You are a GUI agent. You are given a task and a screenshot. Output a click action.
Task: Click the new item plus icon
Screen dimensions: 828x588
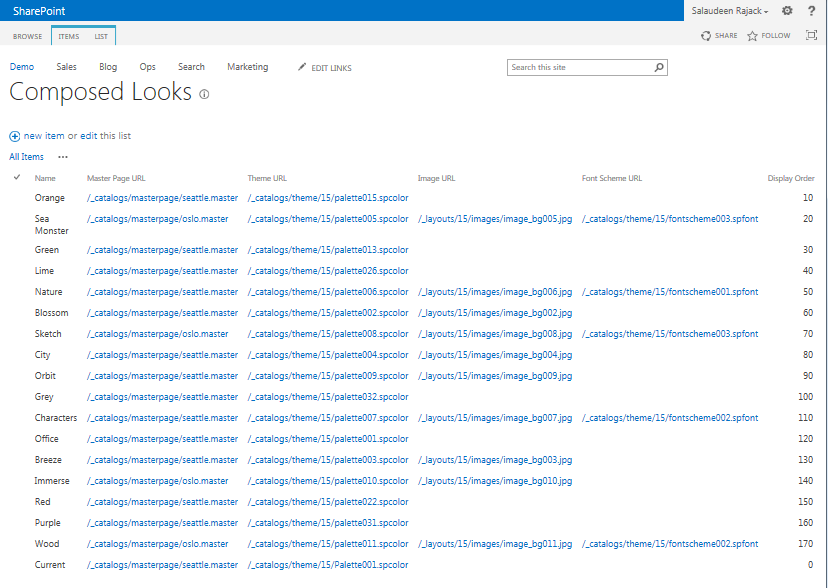(x=15, y=136)
